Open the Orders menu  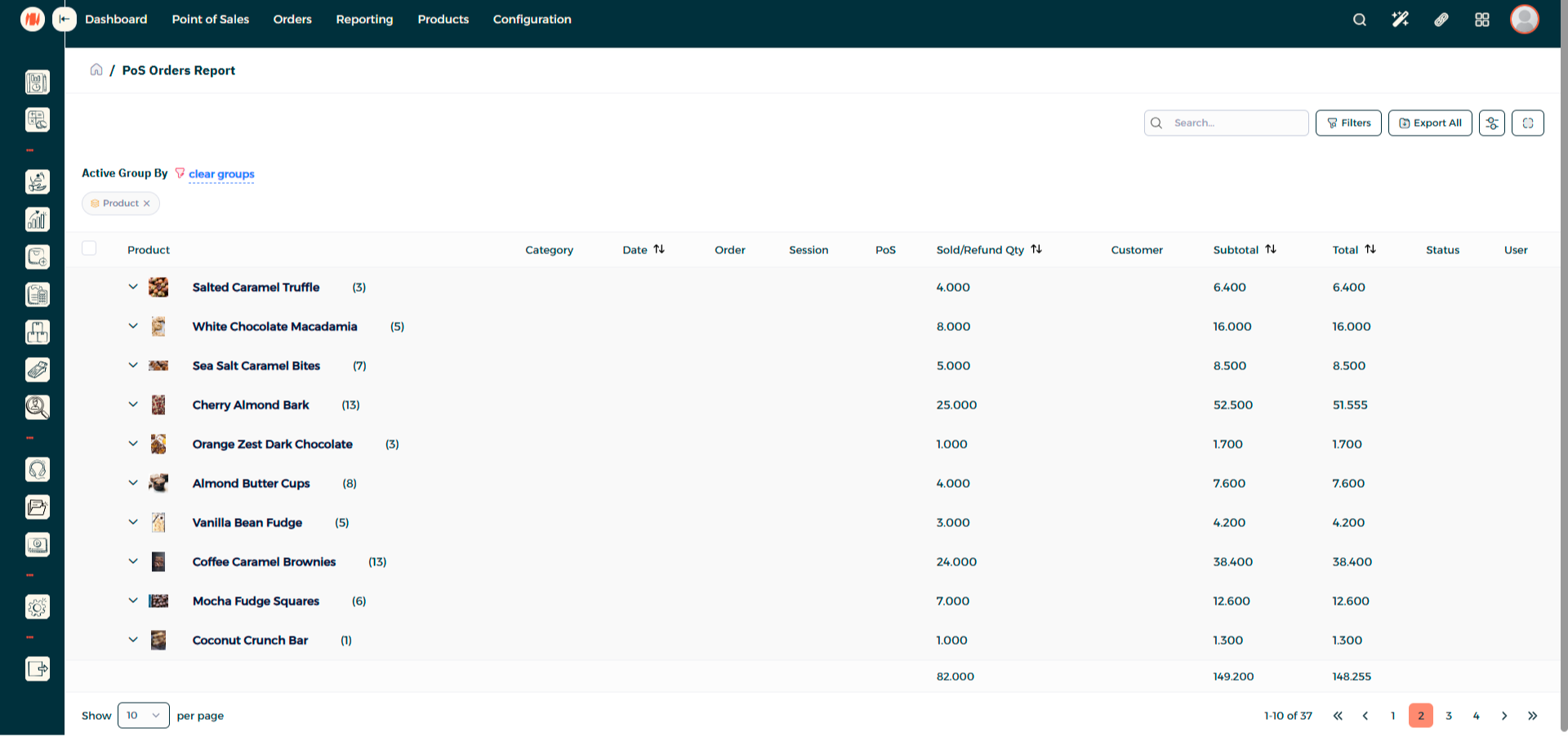click(292, 20)
